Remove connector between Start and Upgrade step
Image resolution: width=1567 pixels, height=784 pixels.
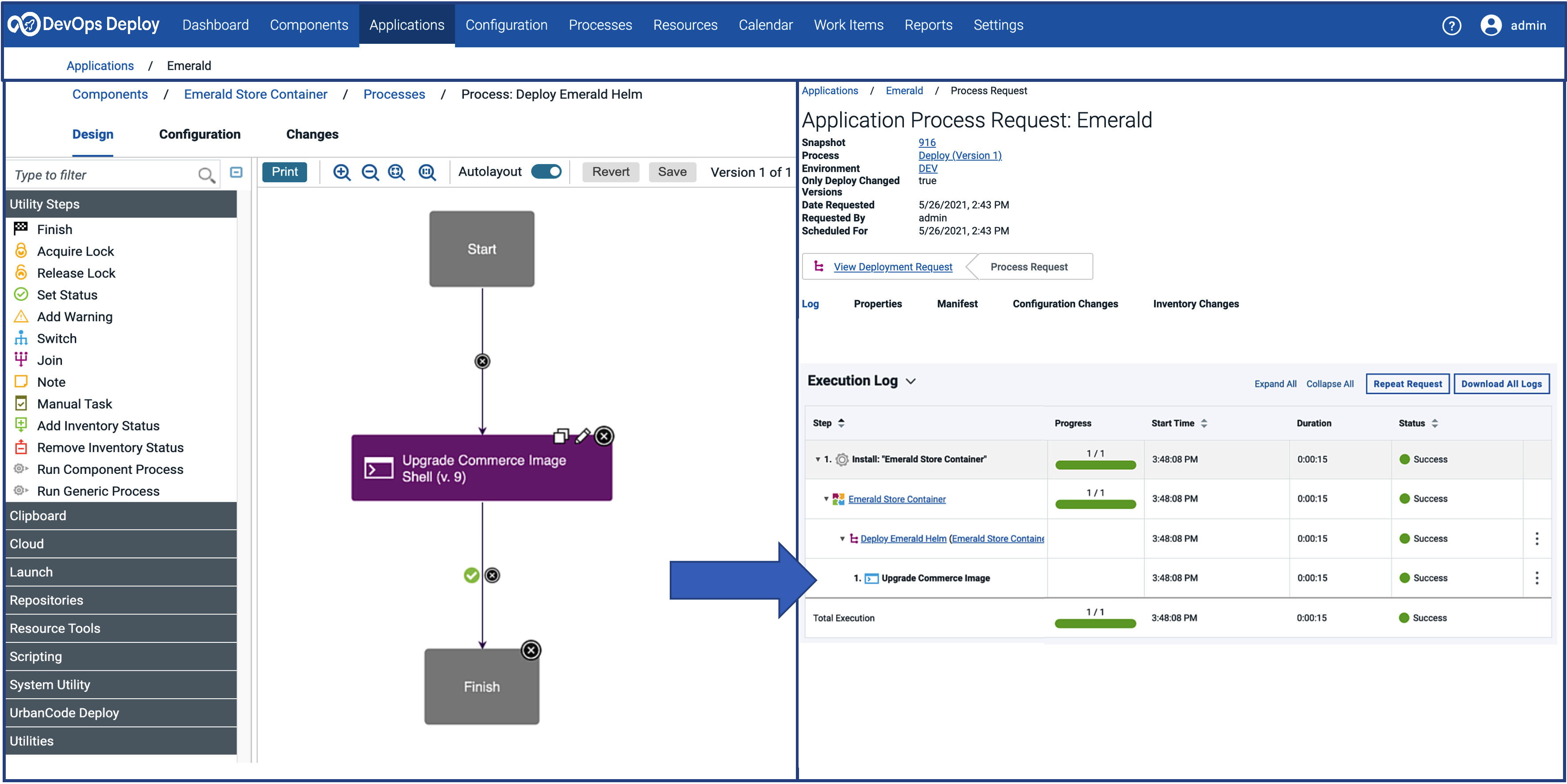click(482, 361)
